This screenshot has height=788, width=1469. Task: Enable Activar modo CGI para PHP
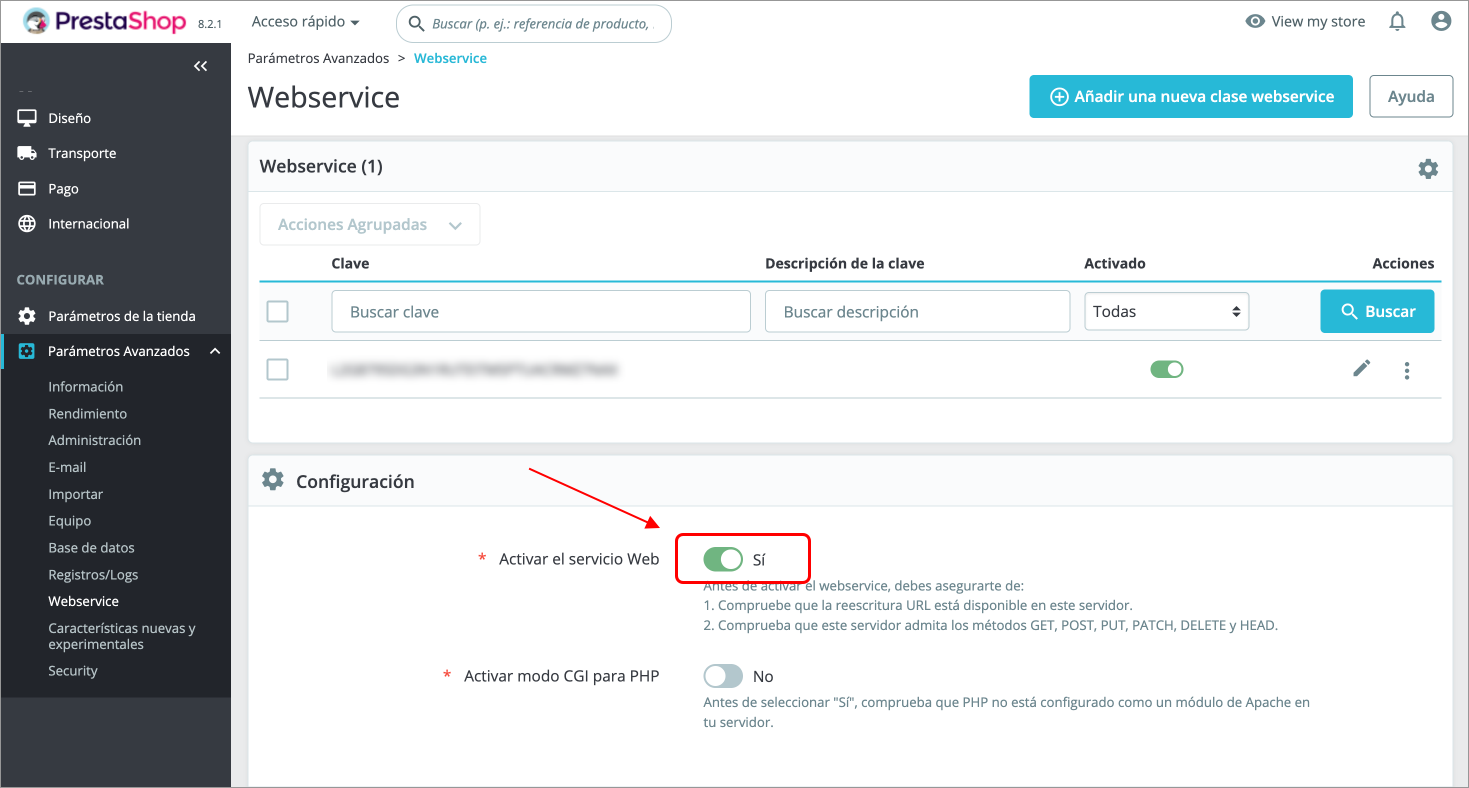coord(723,675)
